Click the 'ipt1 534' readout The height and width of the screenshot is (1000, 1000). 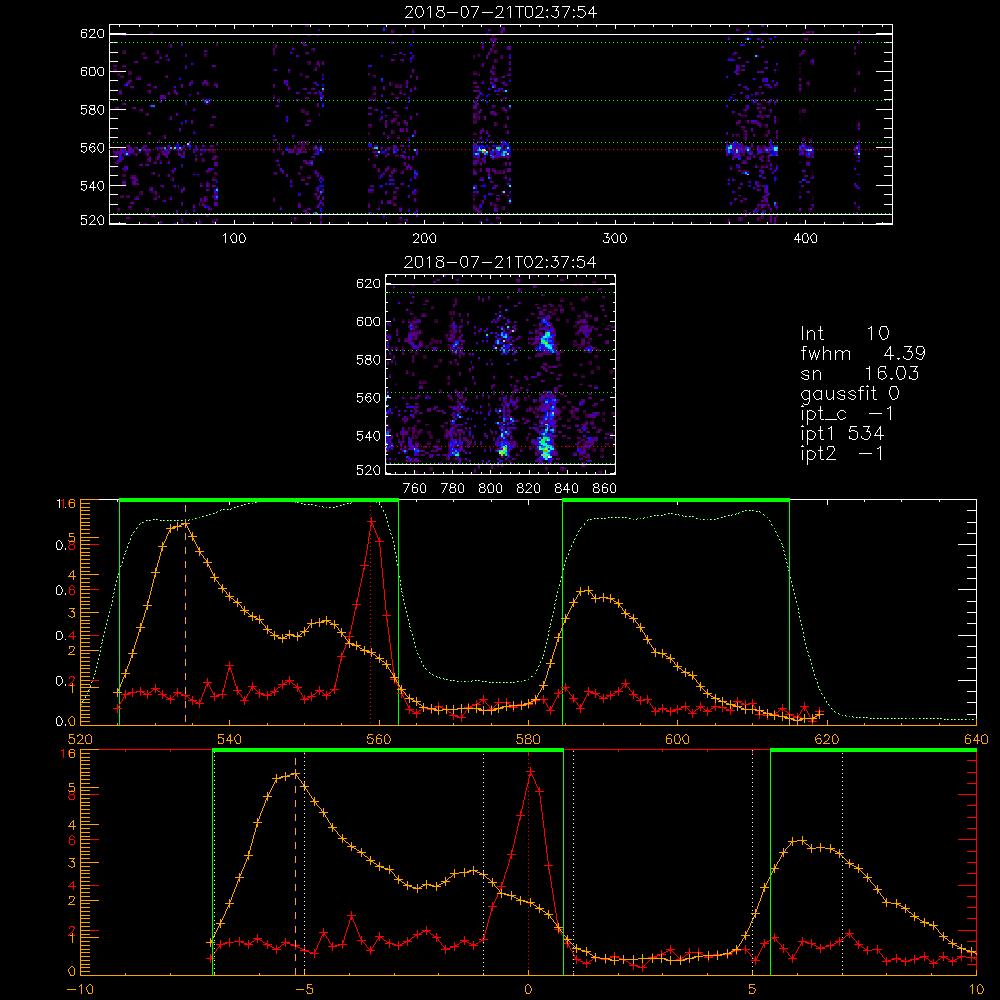[842, 434]
